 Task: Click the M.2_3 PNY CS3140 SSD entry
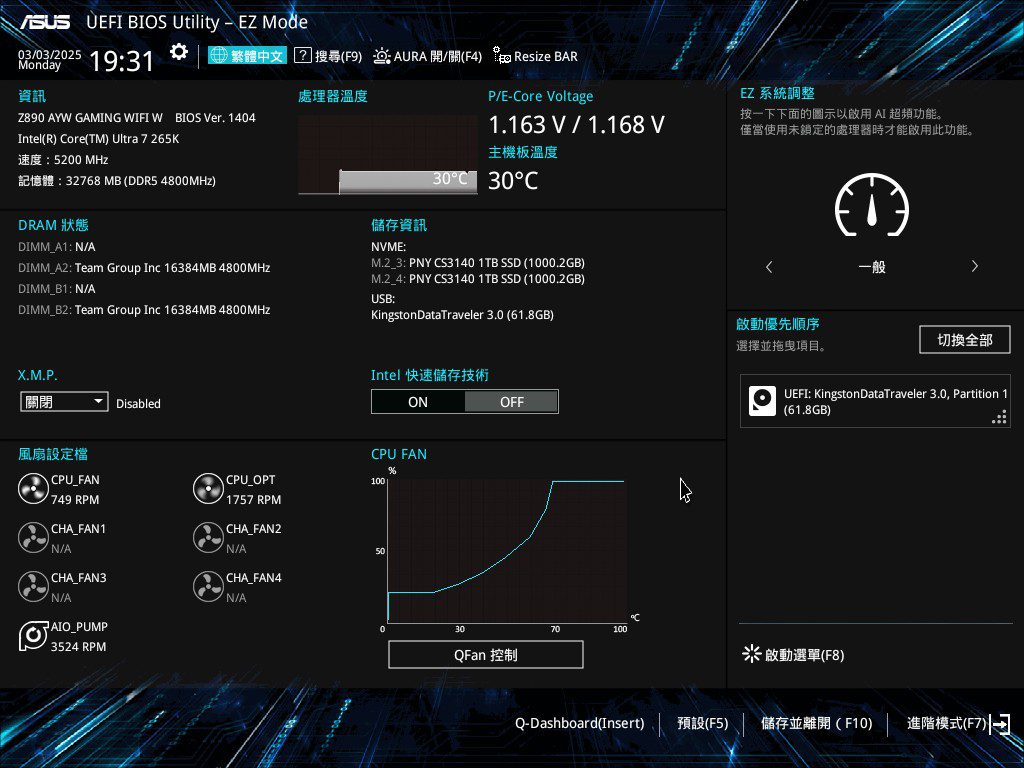click(x=477, y=263)
